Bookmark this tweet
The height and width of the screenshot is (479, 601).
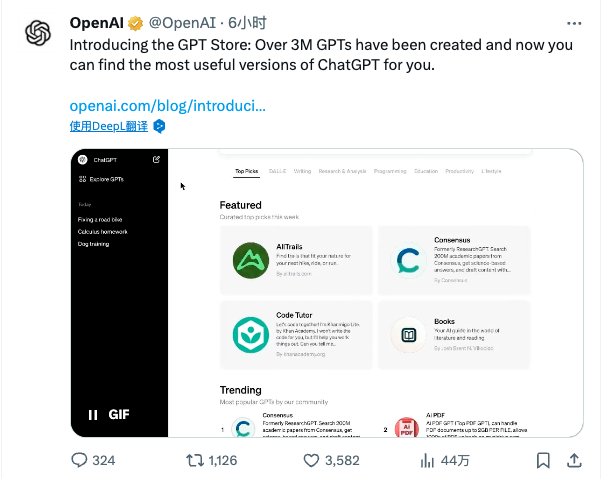[x=542, y=460]
